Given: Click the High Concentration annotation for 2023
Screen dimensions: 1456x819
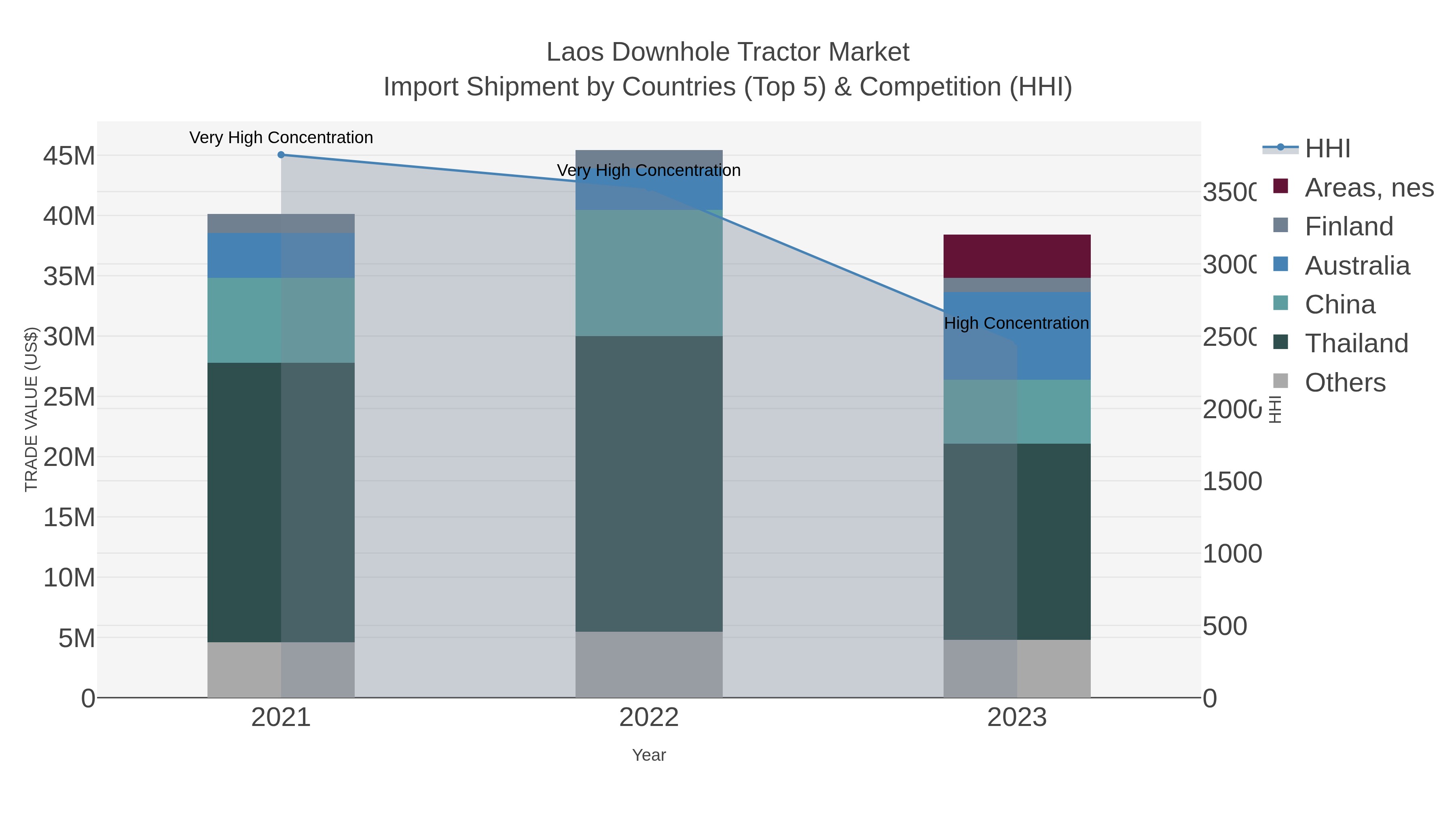Looking at the screenshot, I should (1016, 323).
